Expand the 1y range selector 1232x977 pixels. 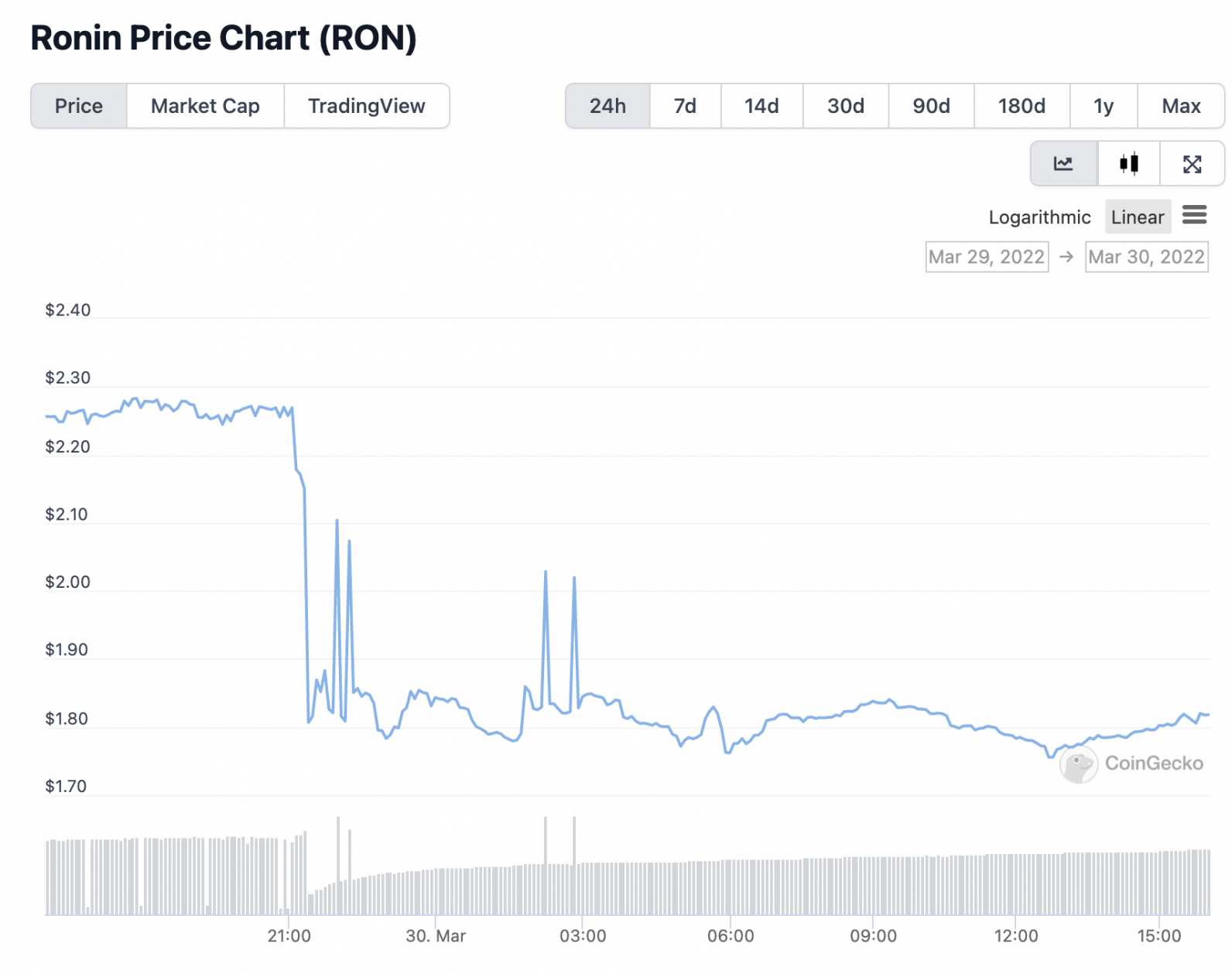click(1103, 106)
